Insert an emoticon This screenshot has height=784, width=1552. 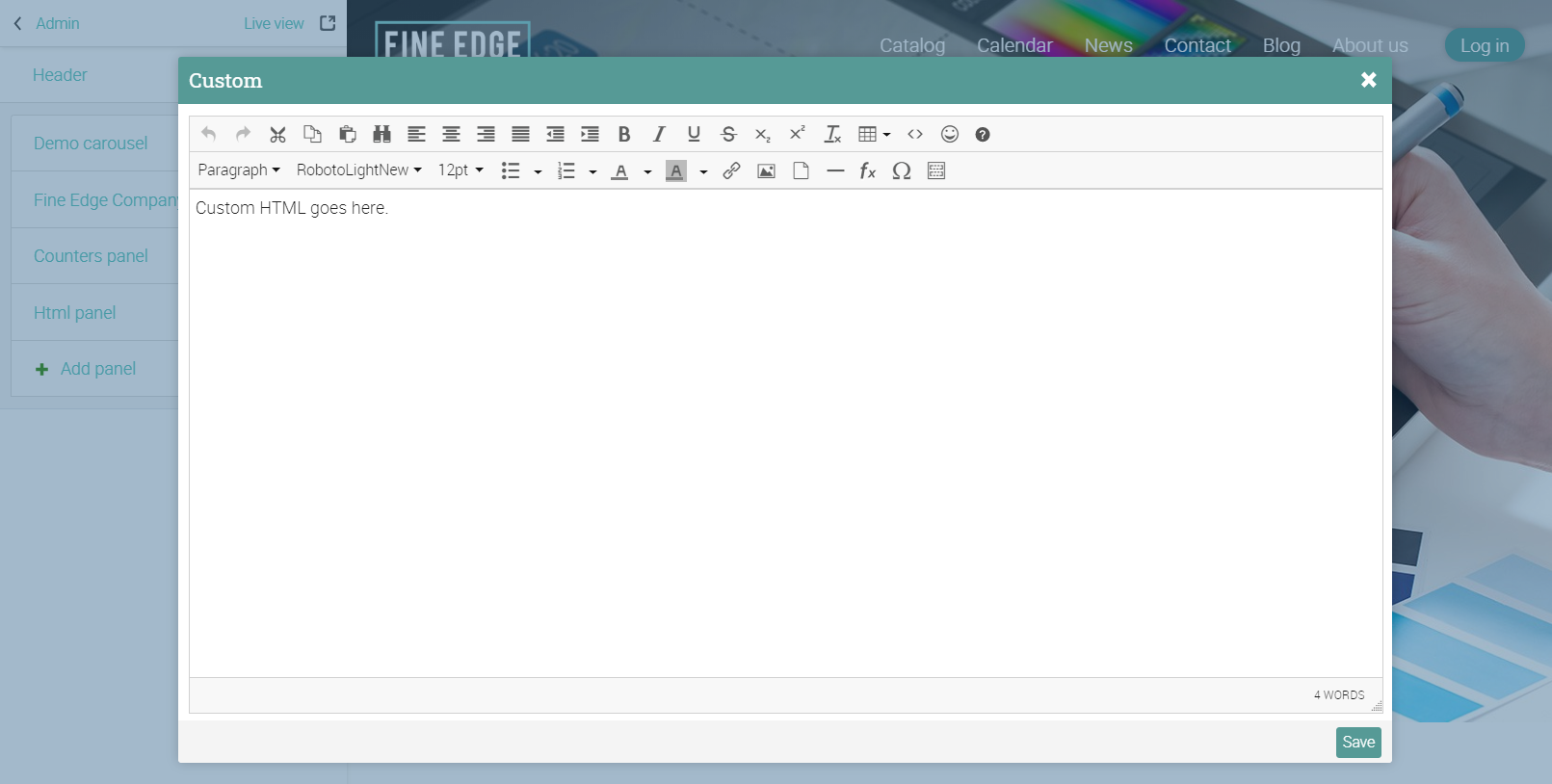point(950,134)
